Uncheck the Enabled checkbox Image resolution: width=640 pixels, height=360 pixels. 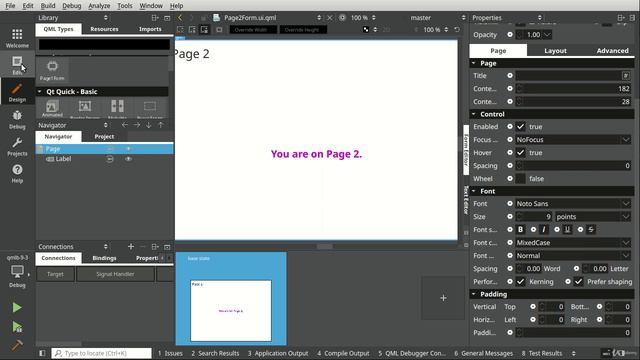pyautogui.click(x=520, y=127)
